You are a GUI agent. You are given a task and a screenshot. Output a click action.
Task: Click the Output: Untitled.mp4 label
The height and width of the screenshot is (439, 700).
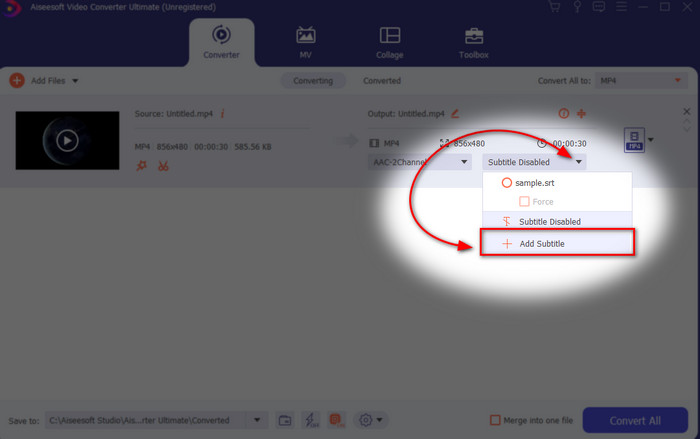click(406, 114)
